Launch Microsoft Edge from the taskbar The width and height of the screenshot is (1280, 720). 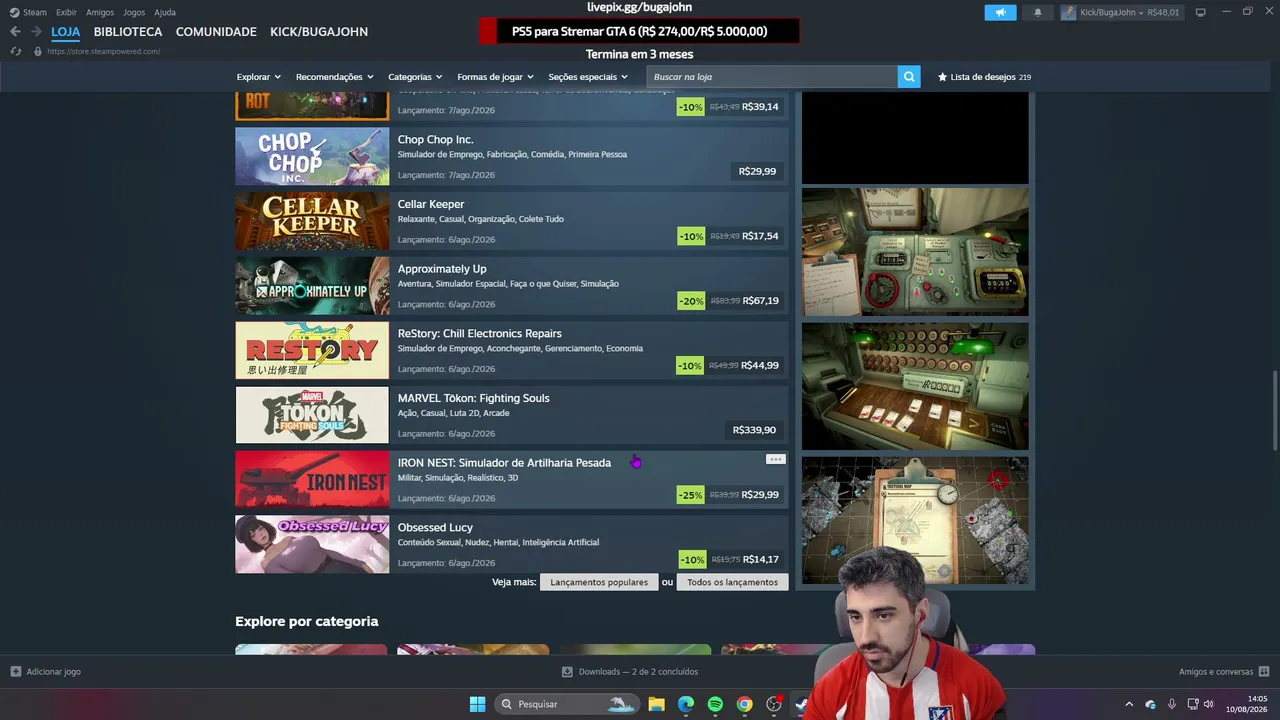685,704
